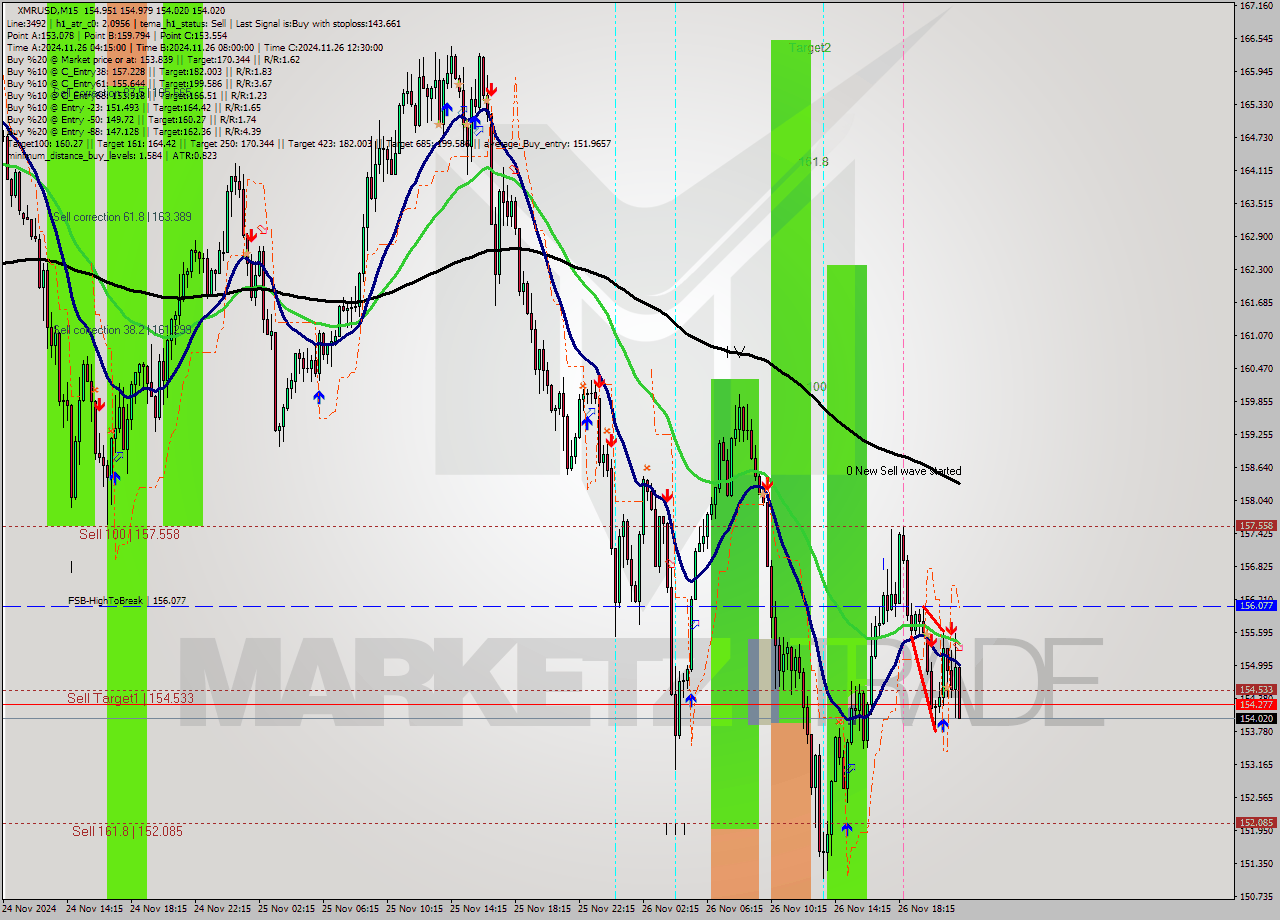
Task: Click the red 152.085 price tag
Action: click(1256, 823)
